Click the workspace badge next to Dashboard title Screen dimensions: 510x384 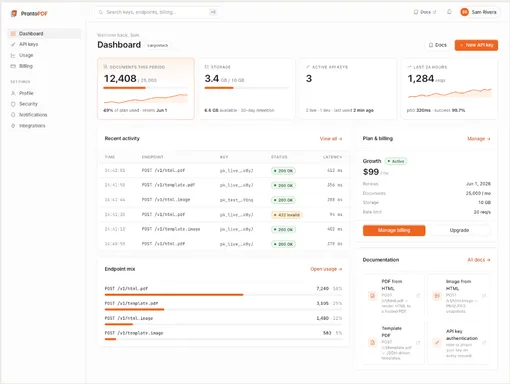point(158,45)
